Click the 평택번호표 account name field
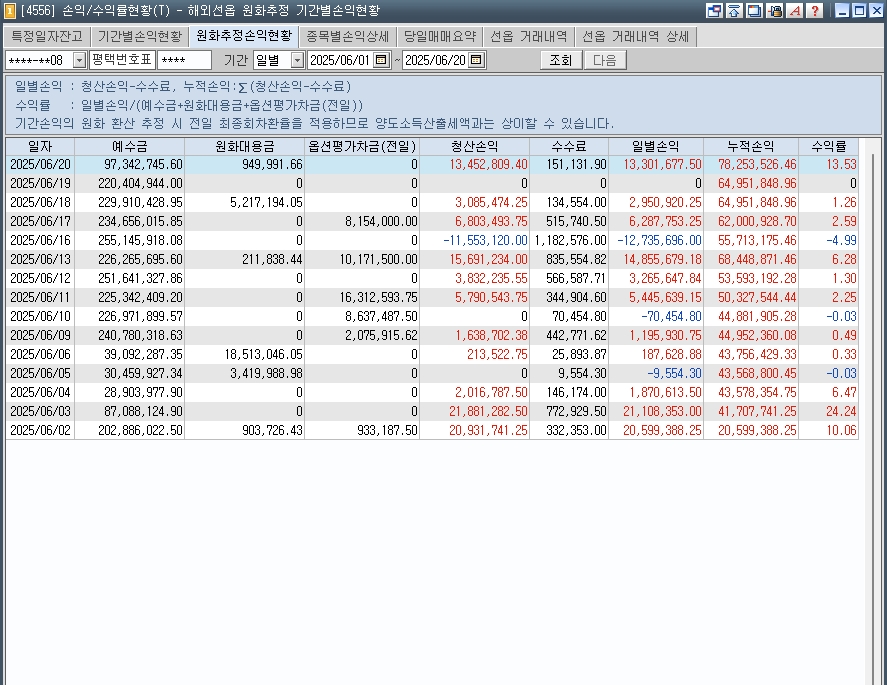The width and height of the screenshot is (887, 685). 122,60
